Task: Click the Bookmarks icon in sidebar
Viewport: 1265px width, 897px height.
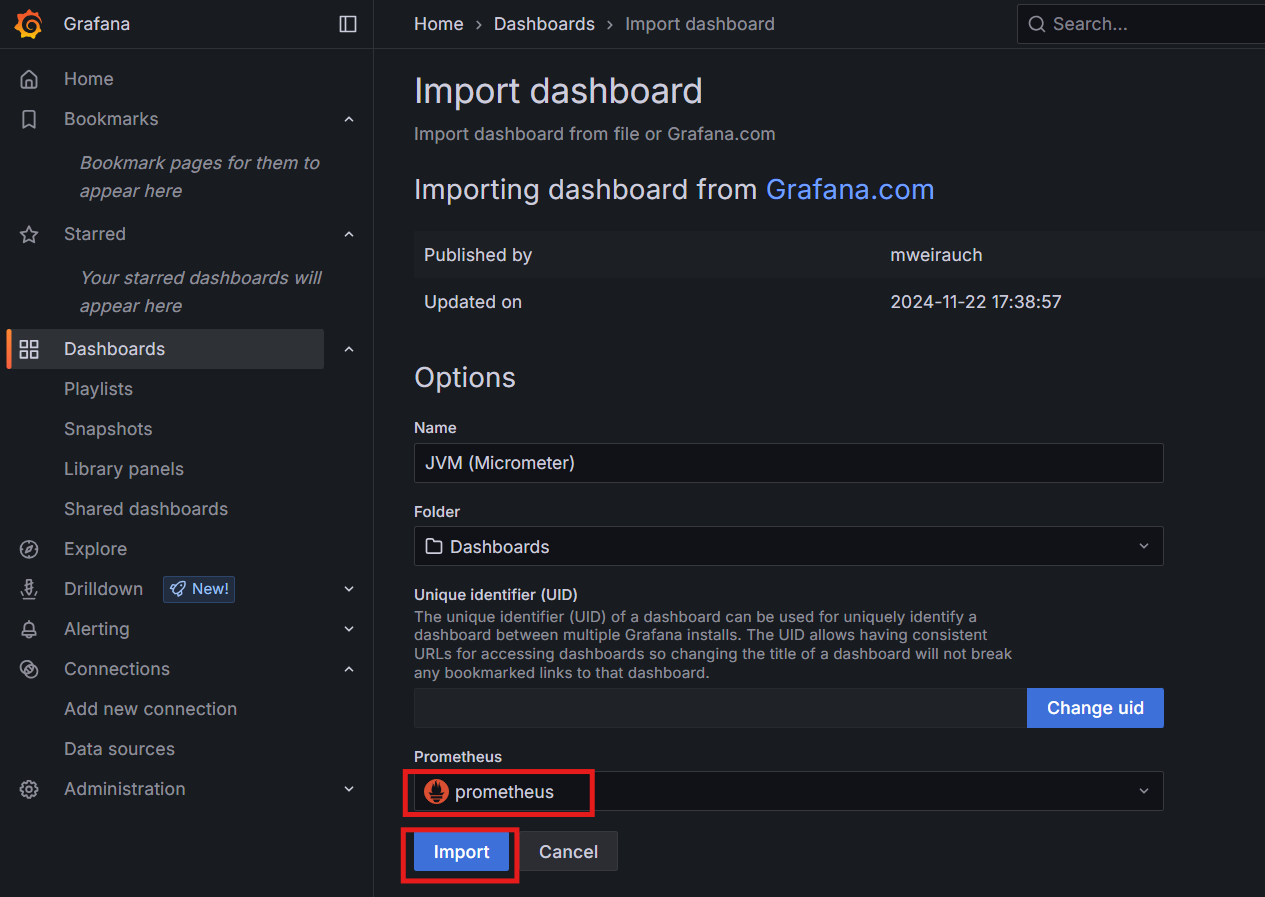Action: (x=29, y=119)
